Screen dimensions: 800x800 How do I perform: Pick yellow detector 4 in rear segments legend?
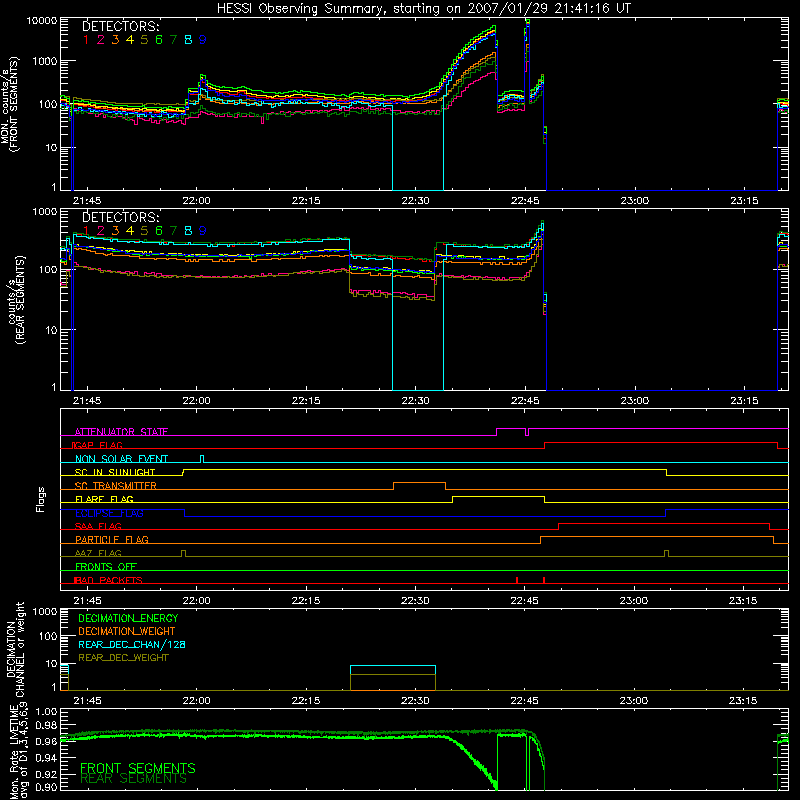130,231
